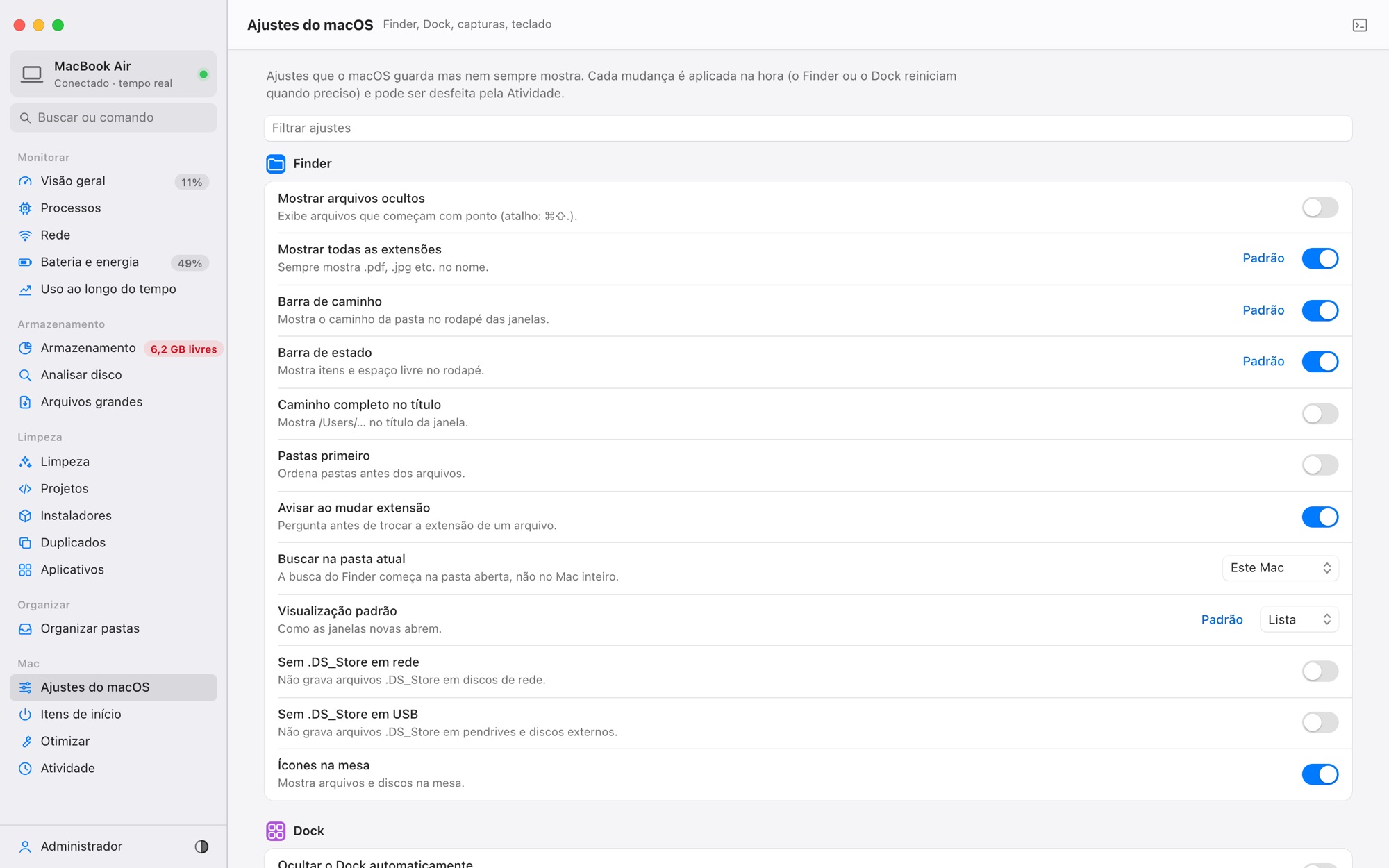
Task: Open the Lista default view dropdown
Action: click(x=1299, y=619)
